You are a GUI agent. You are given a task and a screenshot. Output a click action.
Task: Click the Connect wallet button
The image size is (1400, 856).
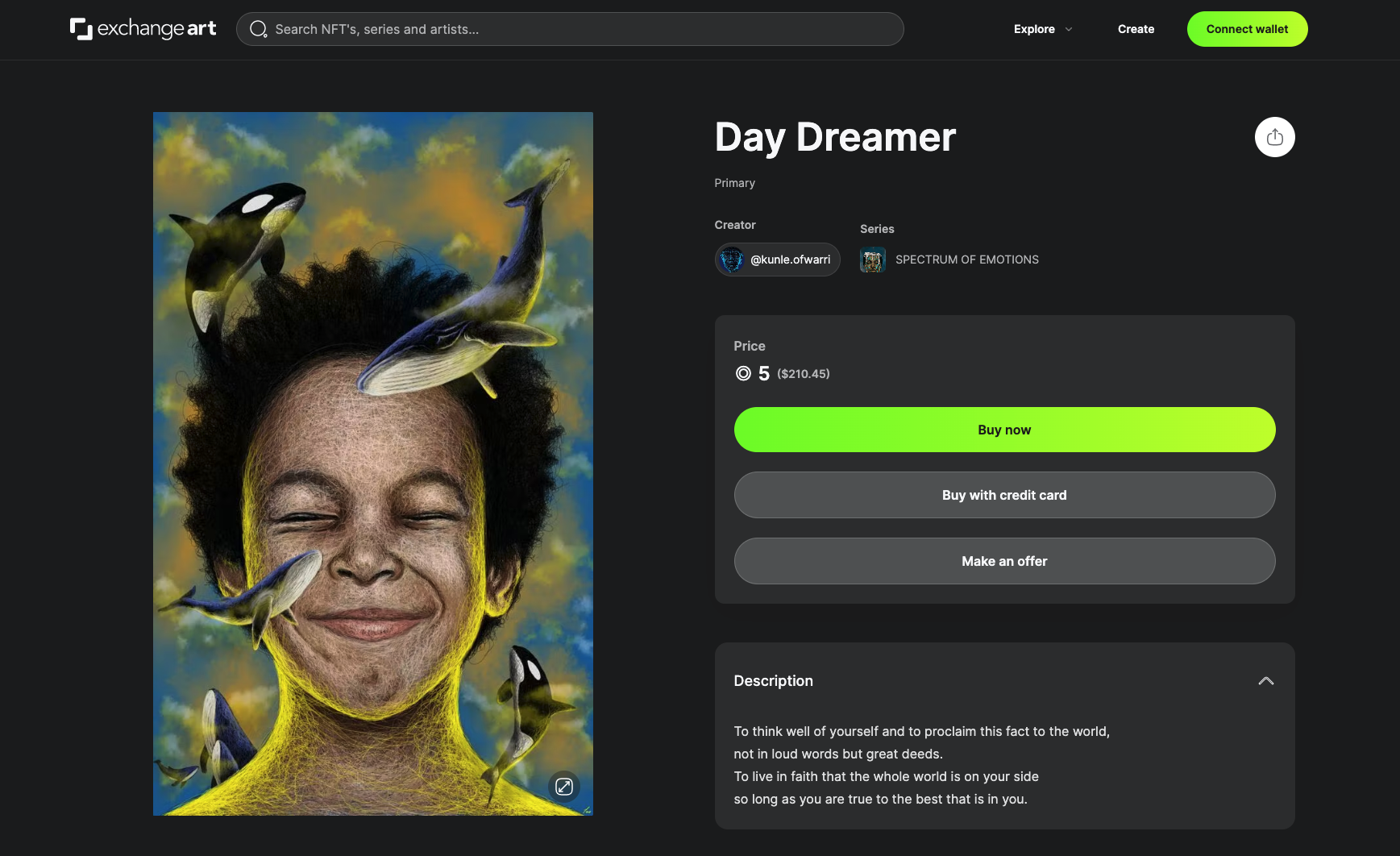(x=1247, y=29)
